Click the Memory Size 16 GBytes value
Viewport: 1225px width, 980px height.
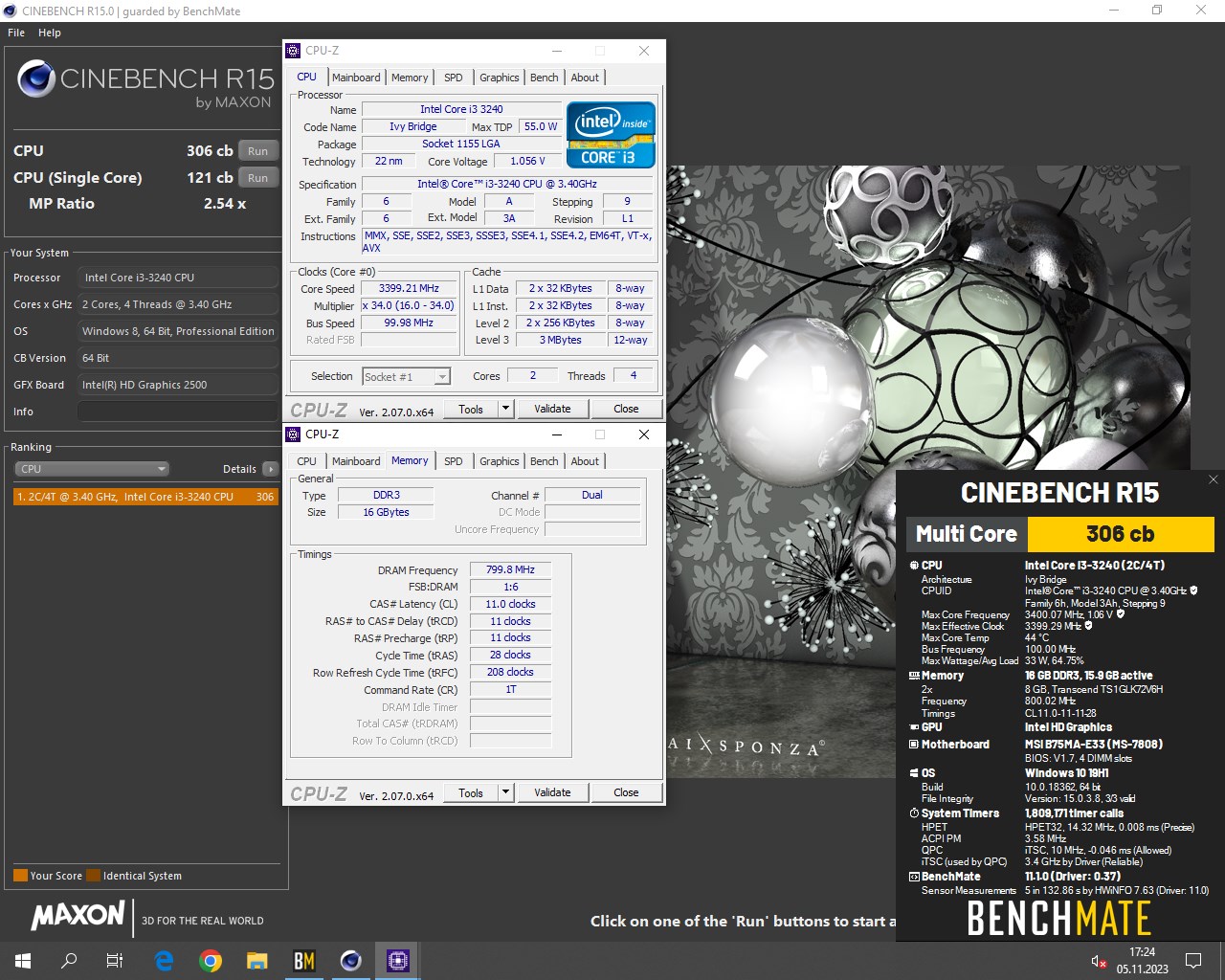point(386,512)
